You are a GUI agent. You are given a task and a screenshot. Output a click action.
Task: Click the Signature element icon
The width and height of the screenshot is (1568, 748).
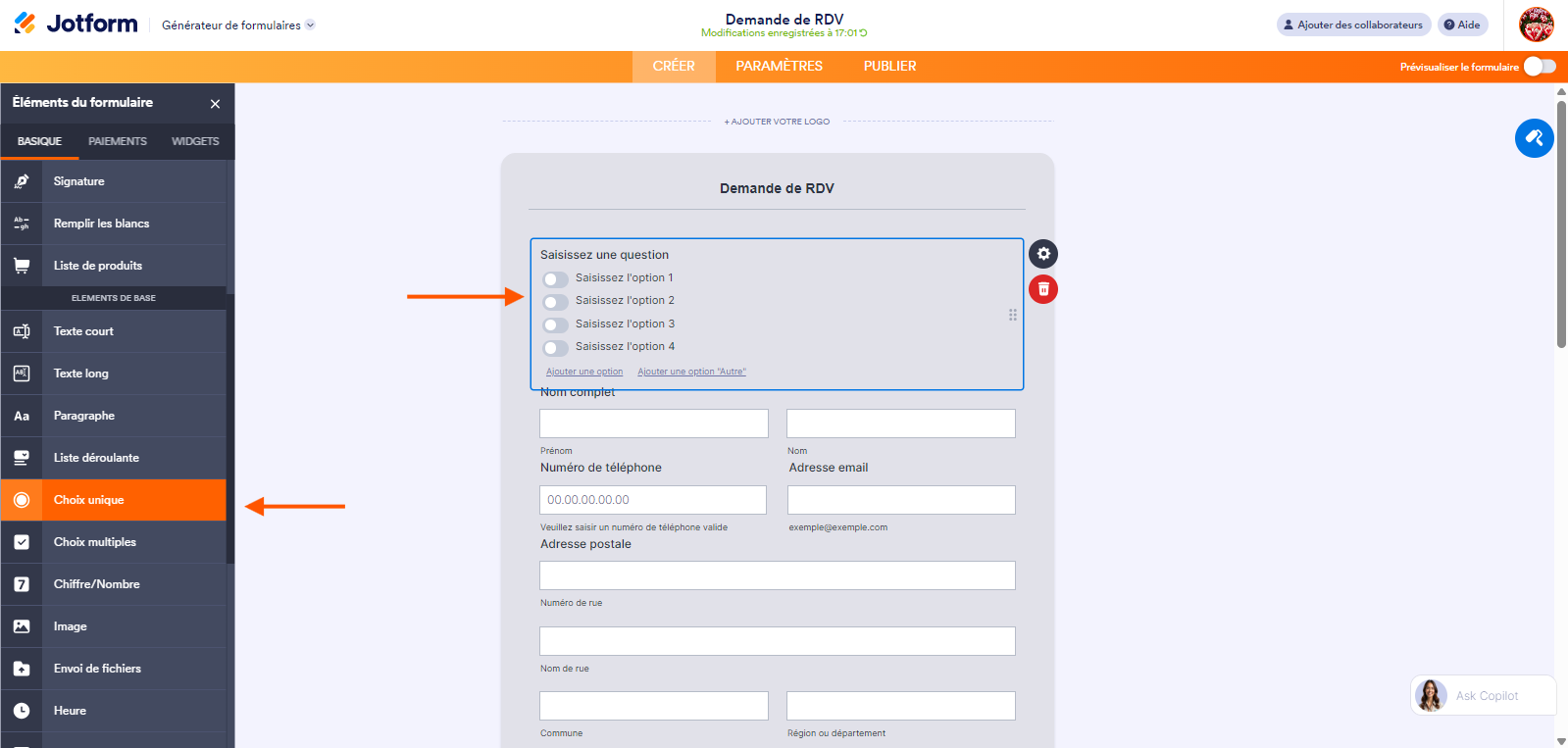point(22,181)
